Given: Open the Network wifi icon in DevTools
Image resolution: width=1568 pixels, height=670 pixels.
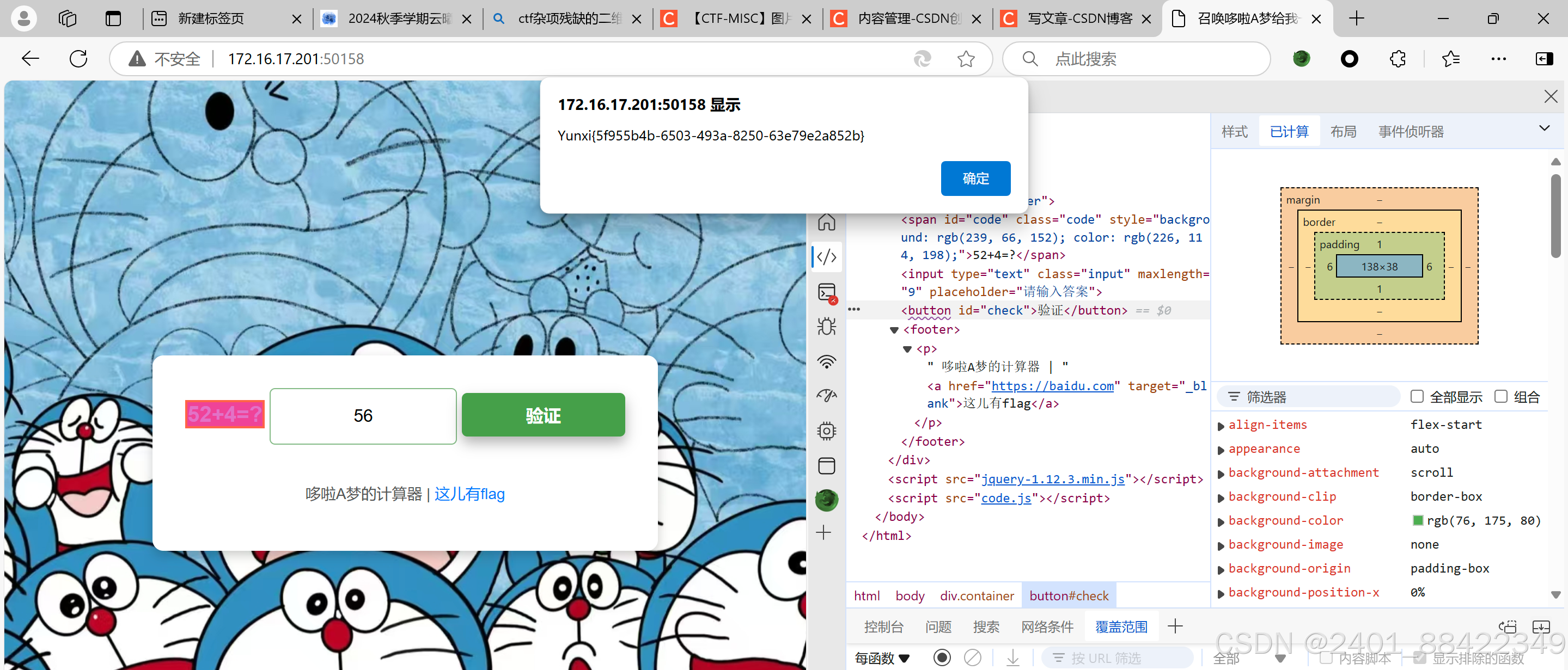Looking at the screenshot, I should 826,362.
